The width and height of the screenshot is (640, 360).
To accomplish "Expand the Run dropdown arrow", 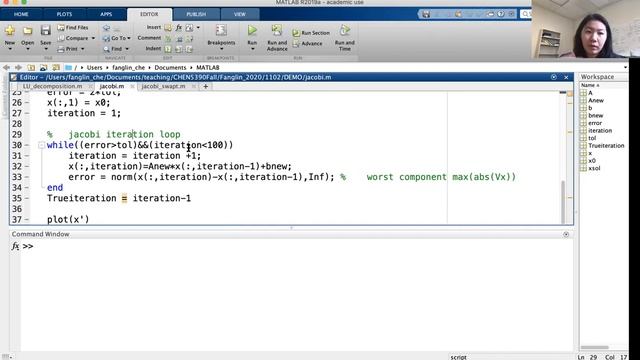I will coord(252,49).
